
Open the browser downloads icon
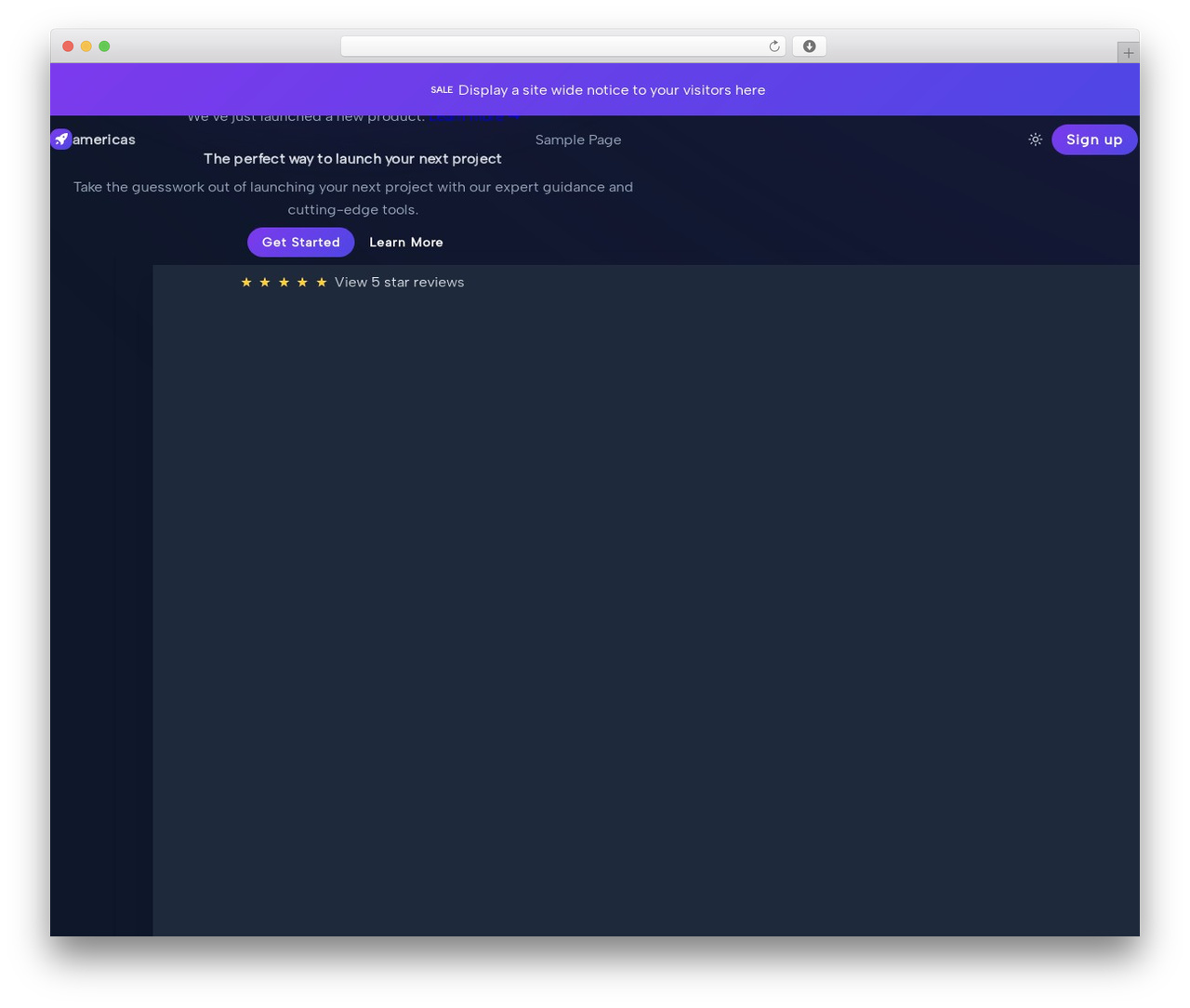(809, 46)
